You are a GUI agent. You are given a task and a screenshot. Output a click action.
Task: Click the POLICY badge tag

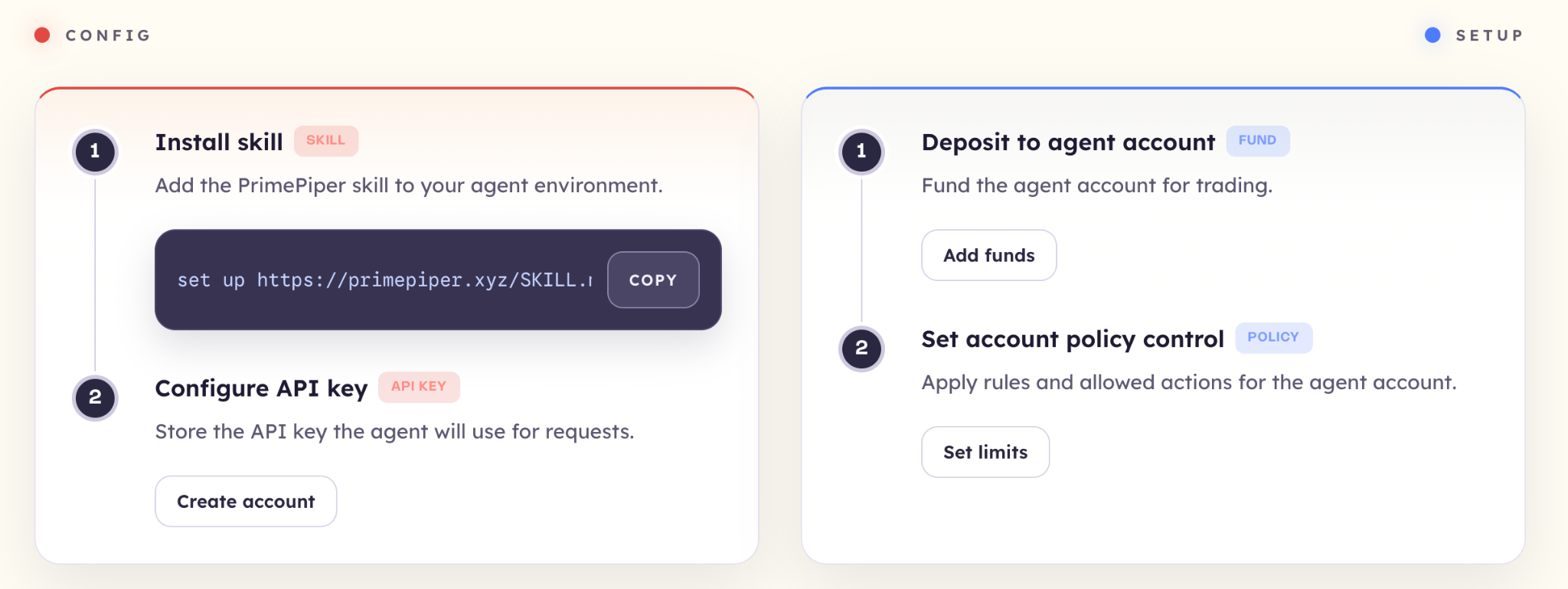coord(1273,338)
